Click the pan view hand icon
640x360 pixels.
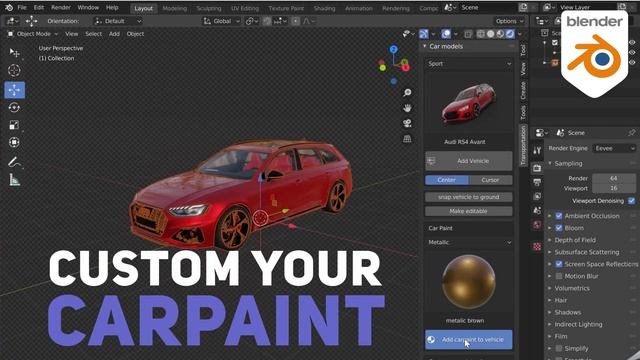tap(407, 108)
